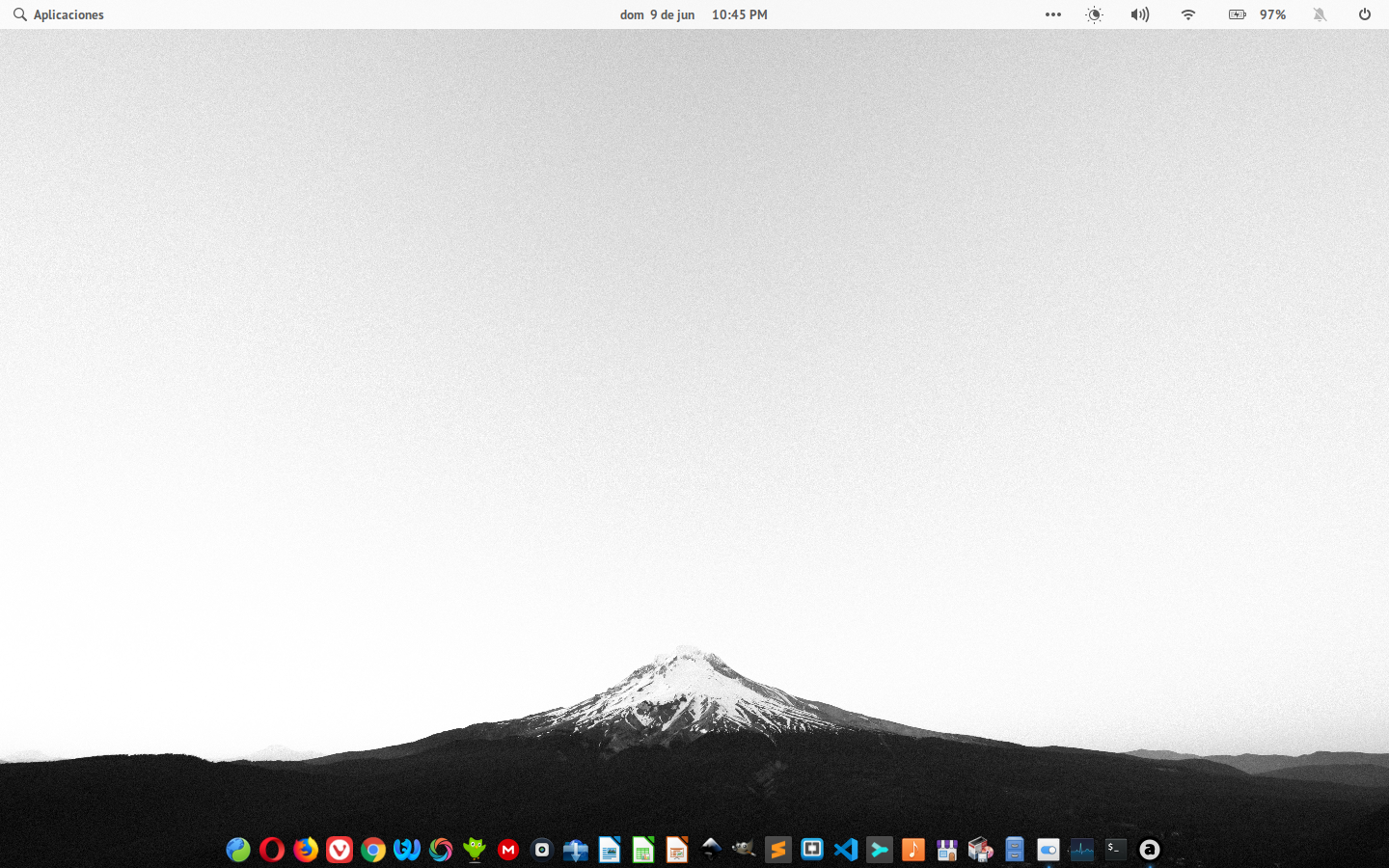Open Google Chrome
The image size is (1389, 868).
(373, 850)
